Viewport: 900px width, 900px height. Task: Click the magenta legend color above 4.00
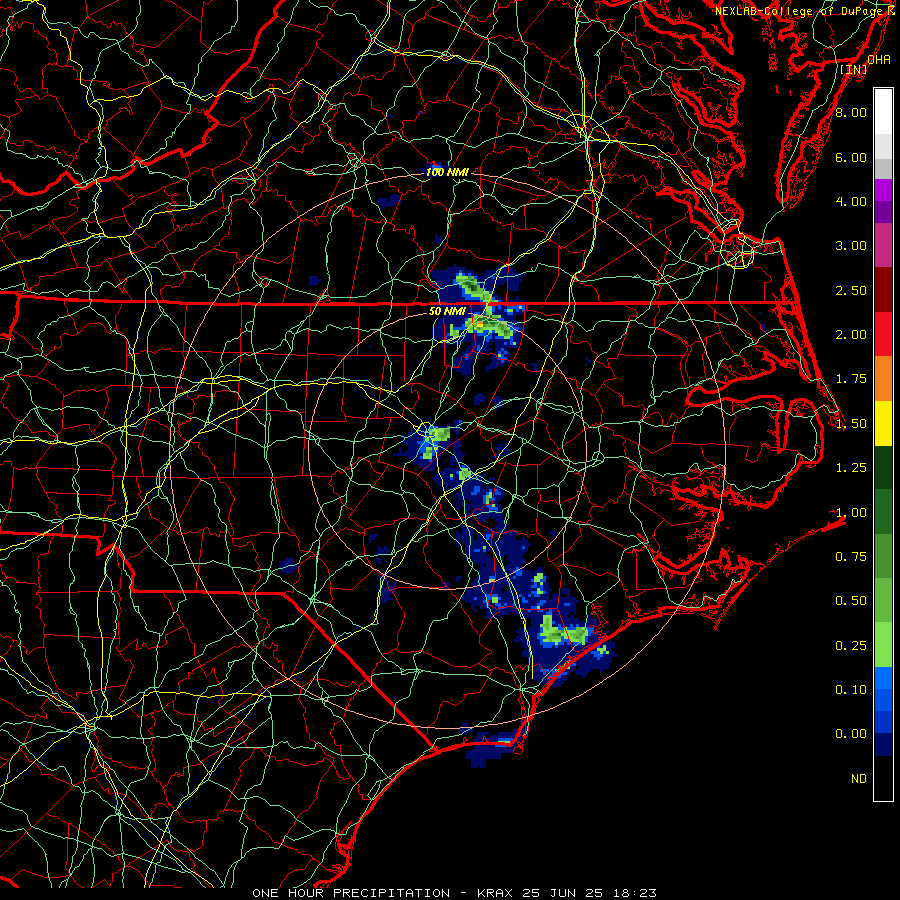point(883,190)
